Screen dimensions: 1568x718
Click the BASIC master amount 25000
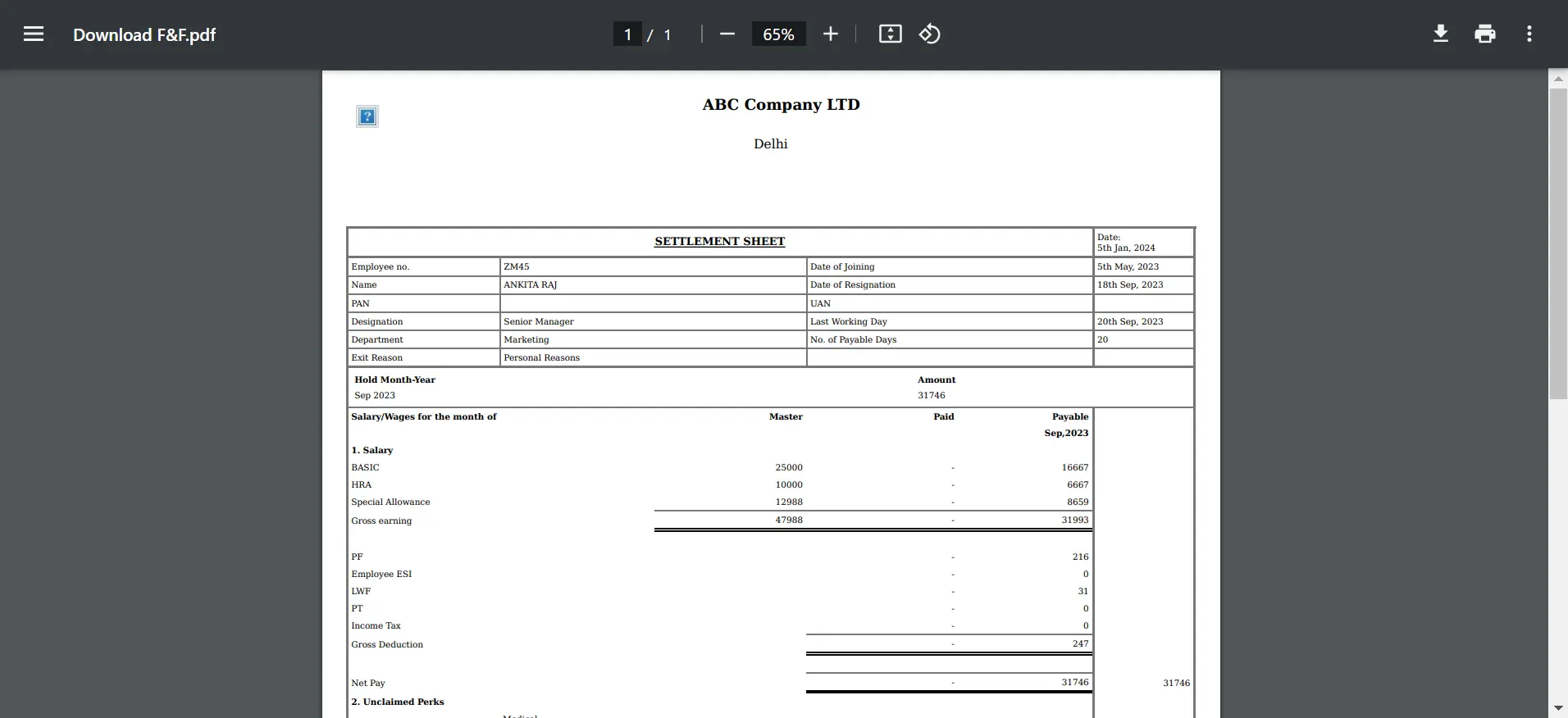[789, 467]
